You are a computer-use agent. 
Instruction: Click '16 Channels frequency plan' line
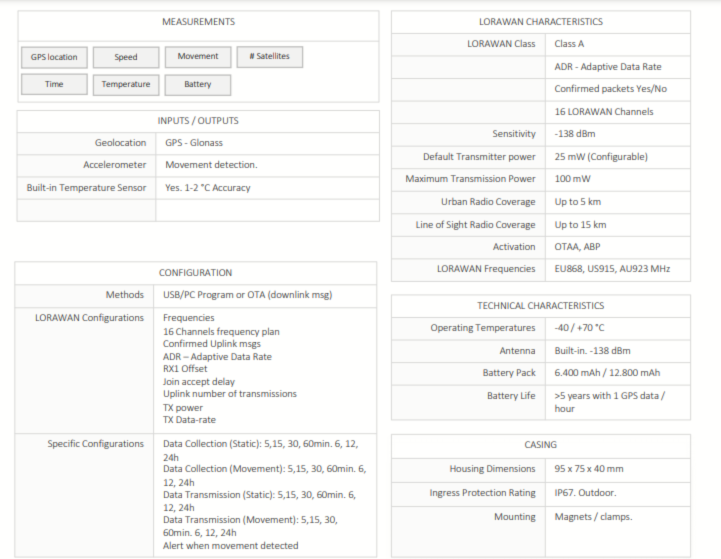click(221, 332)
